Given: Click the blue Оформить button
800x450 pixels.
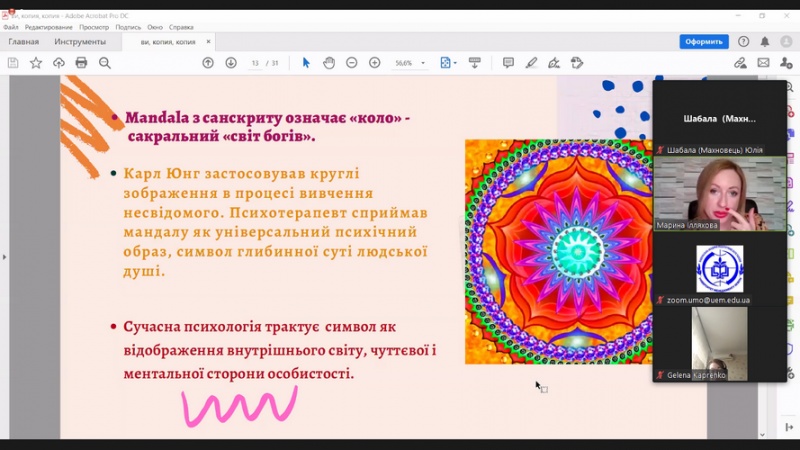Looking at the screenshot, I should point(703,42).
